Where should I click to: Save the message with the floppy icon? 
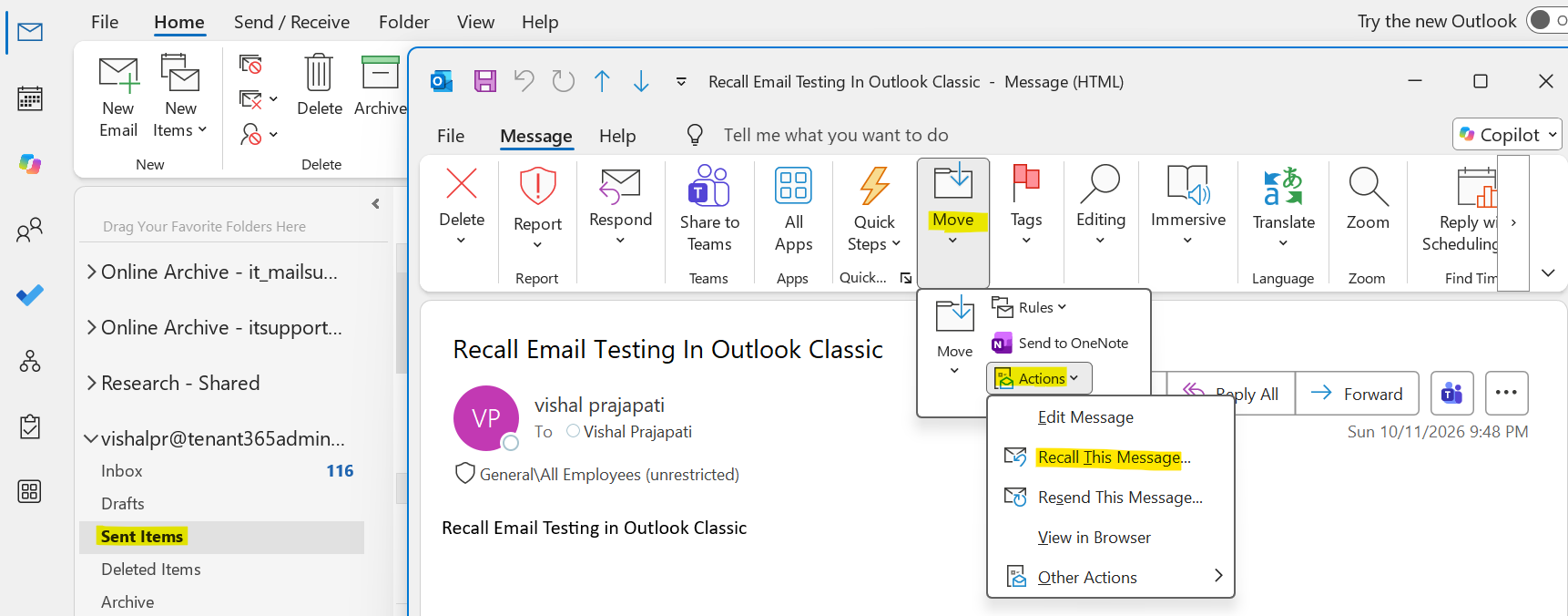485,81
